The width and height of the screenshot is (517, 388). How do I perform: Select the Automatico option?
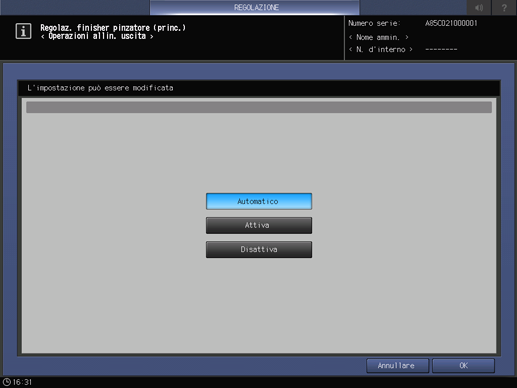pyautogui.click(x=259, y=201)
